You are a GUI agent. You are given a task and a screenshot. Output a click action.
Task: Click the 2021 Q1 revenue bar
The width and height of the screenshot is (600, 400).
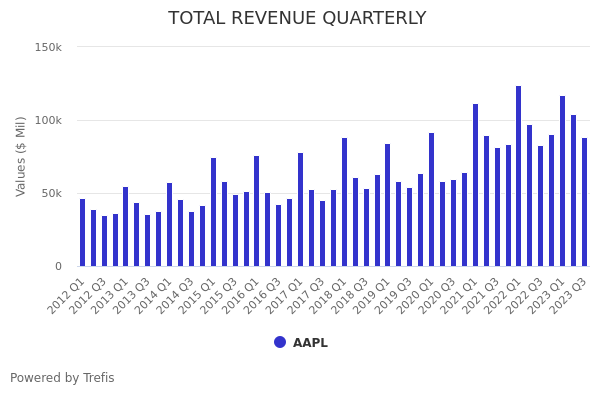pyautogui.click(x=475, y=185)
